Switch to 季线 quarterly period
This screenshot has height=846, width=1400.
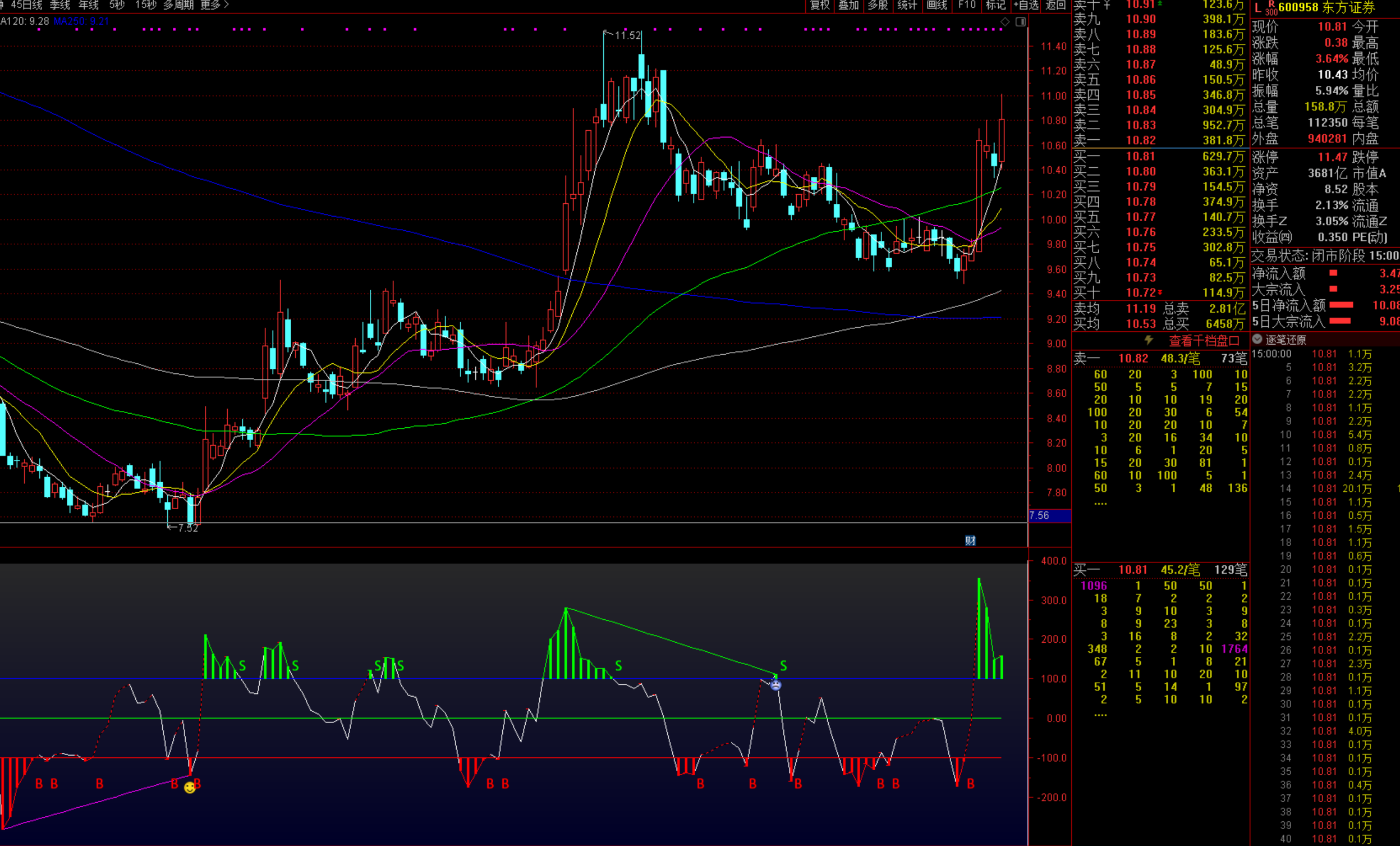60,5
